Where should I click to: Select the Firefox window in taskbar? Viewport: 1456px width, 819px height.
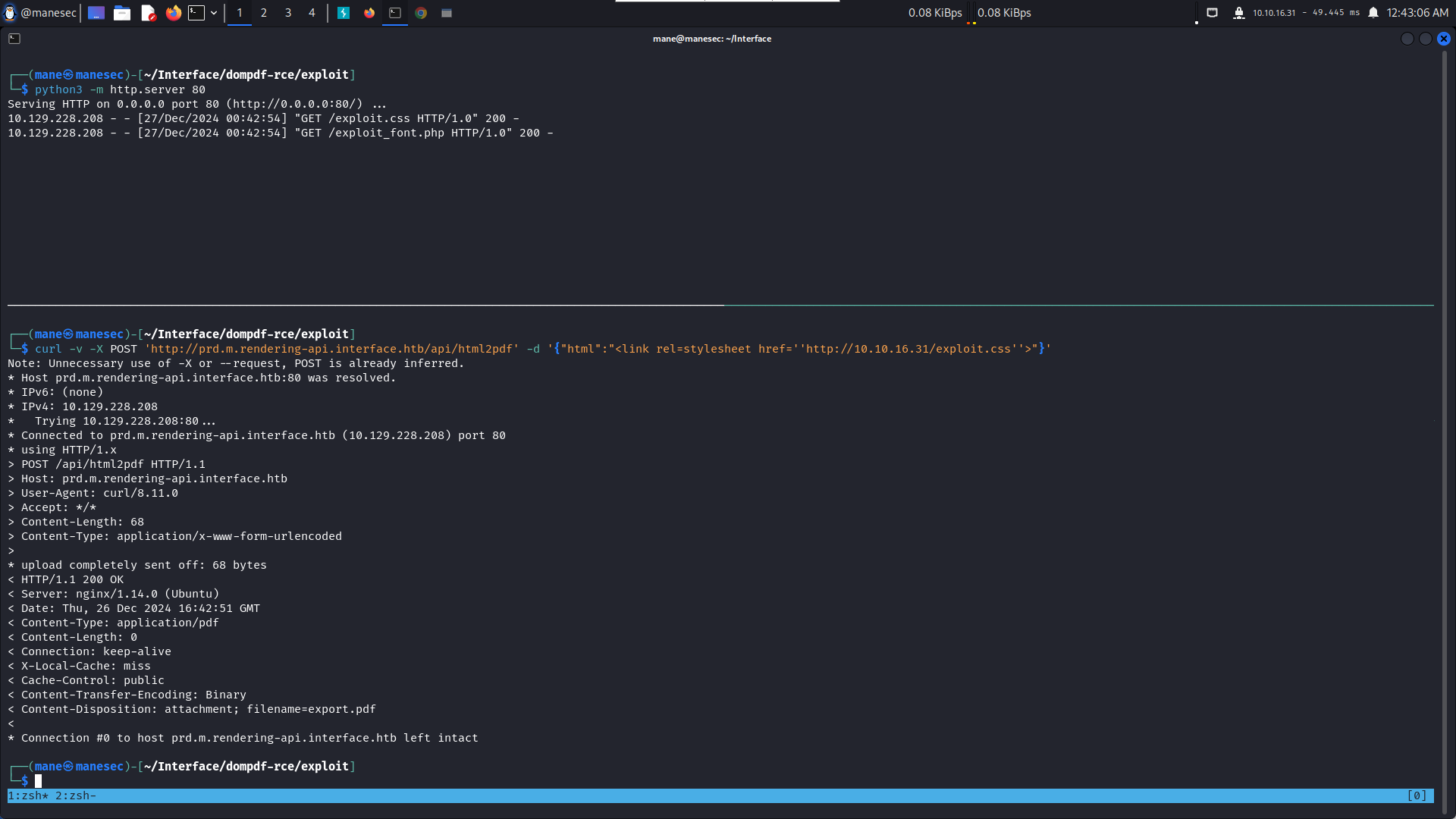click(x=369, y=13)
